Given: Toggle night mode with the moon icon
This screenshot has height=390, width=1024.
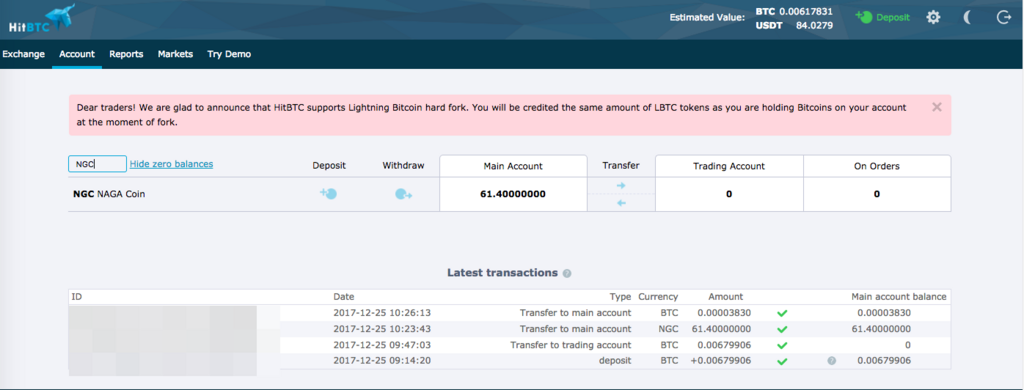Looking at the screenshot, I should tap(968, 18).
